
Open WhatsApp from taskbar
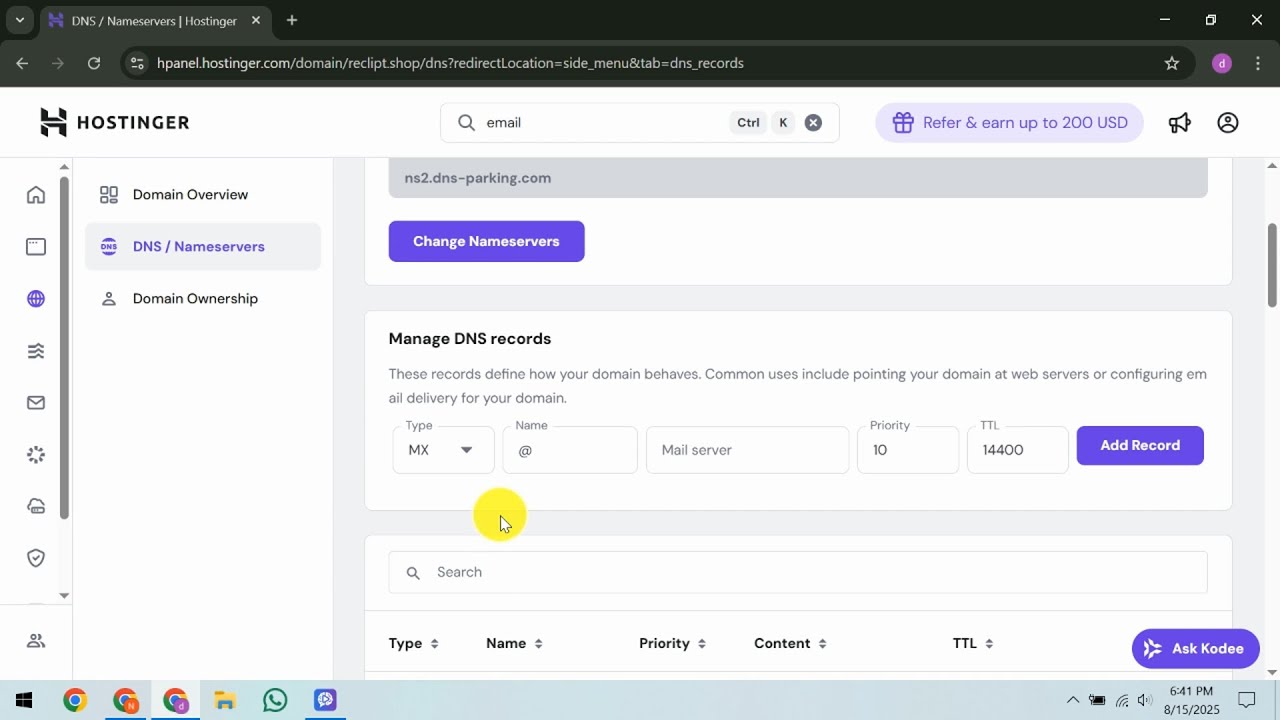tap(275, 700)
